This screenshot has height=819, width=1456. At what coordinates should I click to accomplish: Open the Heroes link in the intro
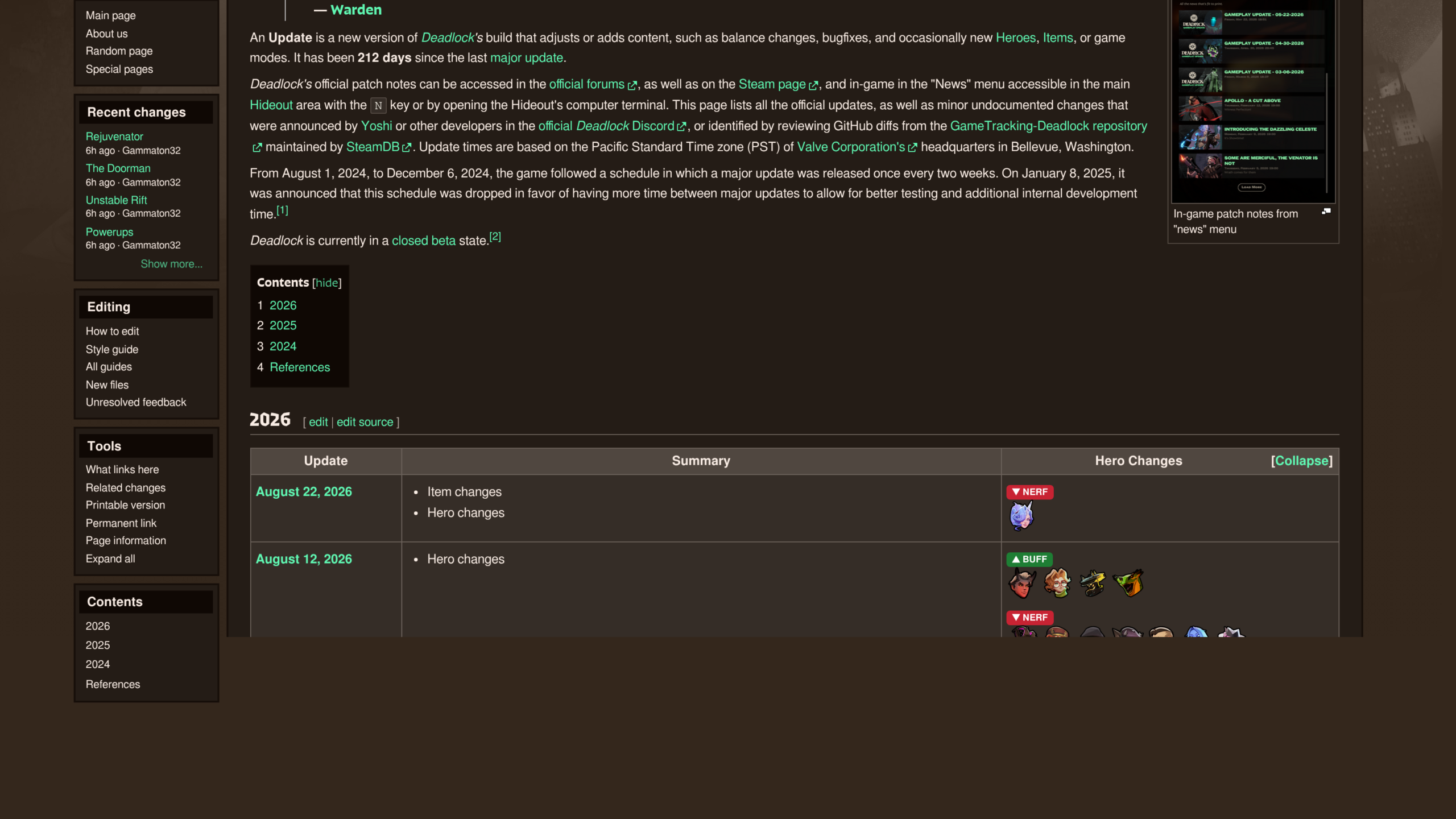tap(1016, 38)
